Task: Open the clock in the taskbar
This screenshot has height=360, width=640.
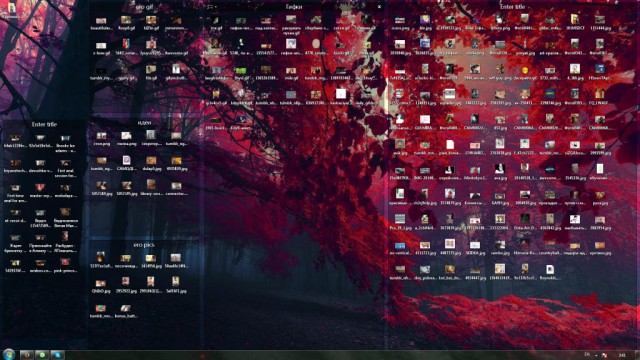Action: click(622, 356)
